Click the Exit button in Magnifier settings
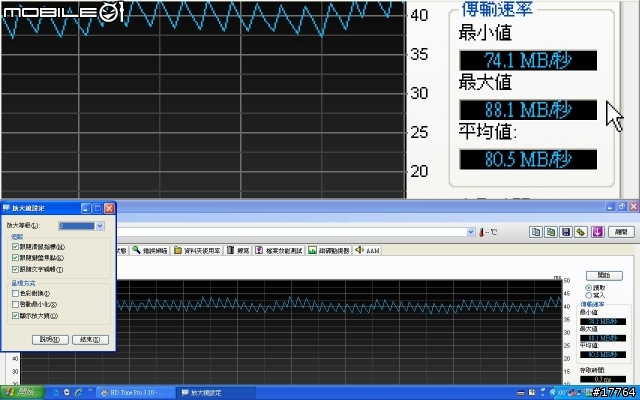The image size is (640, 400). pyautogui.click(x=90, y=340)
